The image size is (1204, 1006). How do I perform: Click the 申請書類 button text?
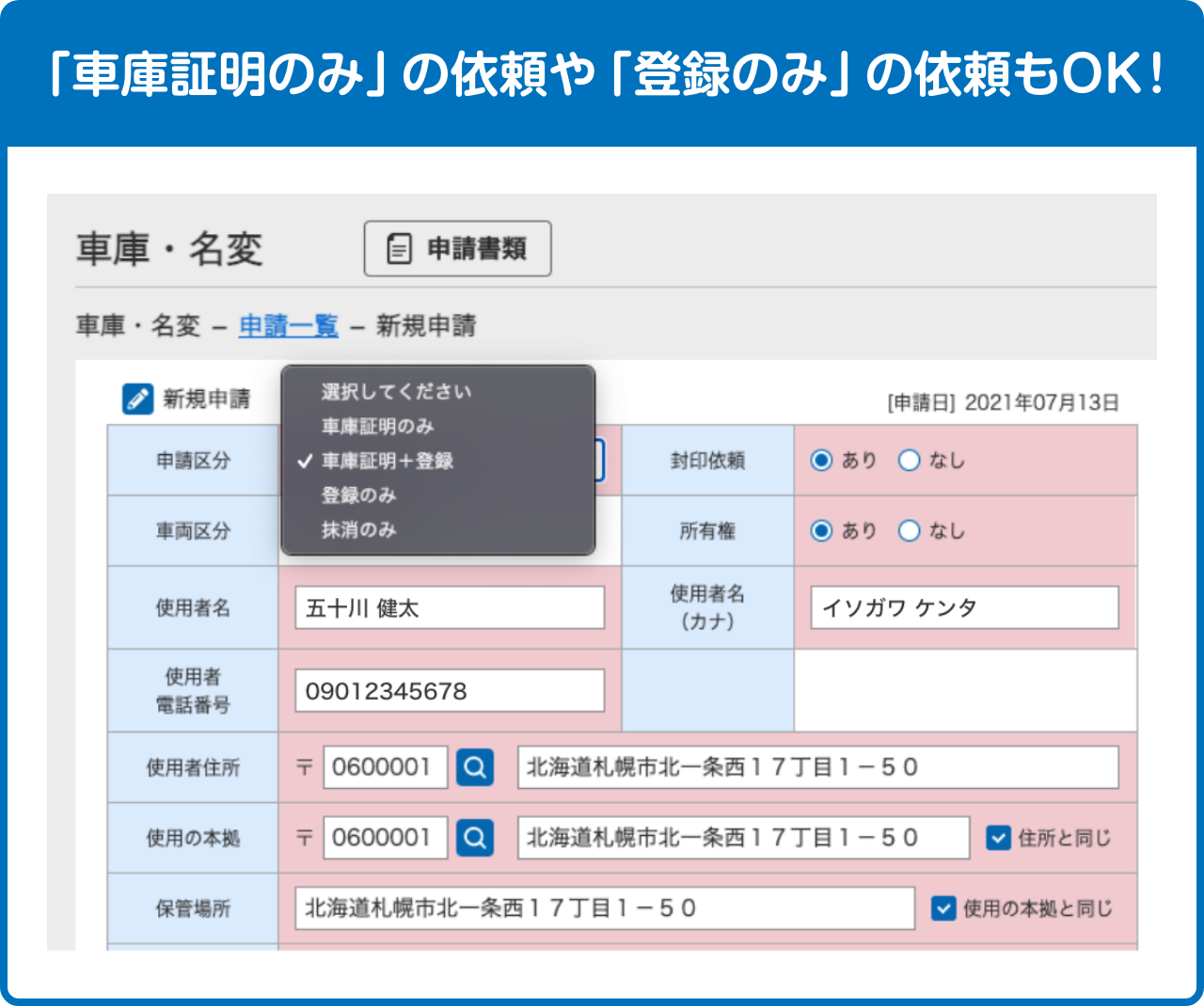[477, 249]
